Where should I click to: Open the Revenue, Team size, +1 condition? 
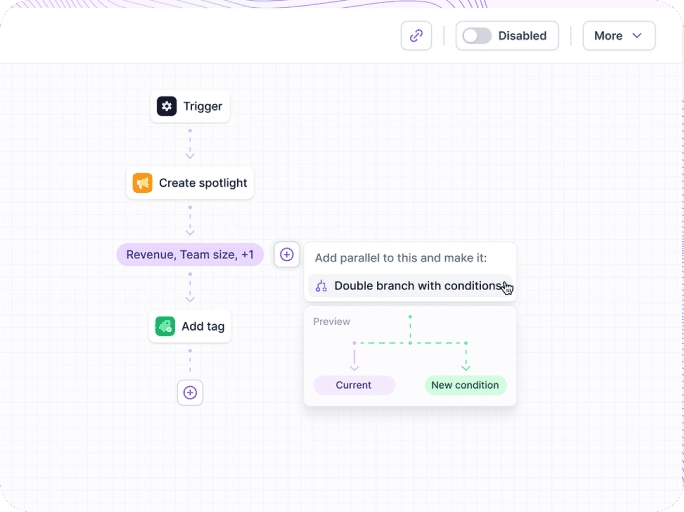point(190,255)
